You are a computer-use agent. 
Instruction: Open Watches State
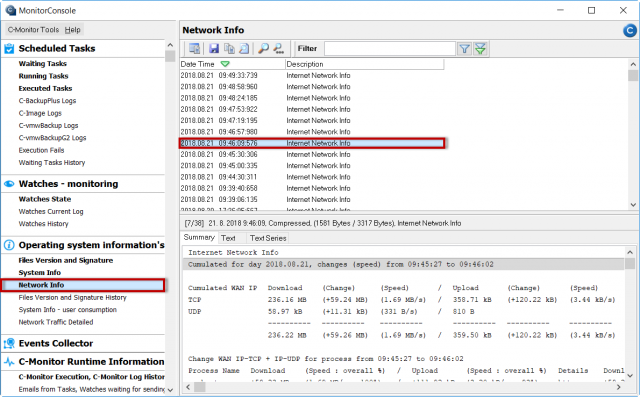click(x=45, y=199)
